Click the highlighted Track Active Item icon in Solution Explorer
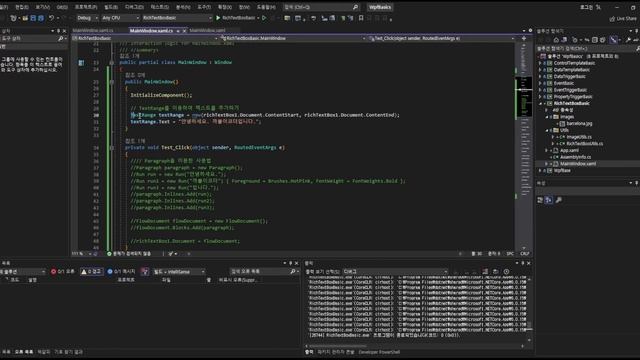The image size is (640, 360). [x=613, y=40]
